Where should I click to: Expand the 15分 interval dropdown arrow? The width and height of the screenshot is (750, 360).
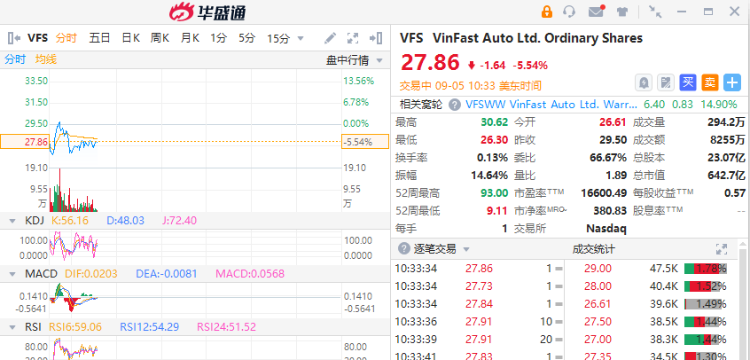pyautogui.click(x=300, y=38)
